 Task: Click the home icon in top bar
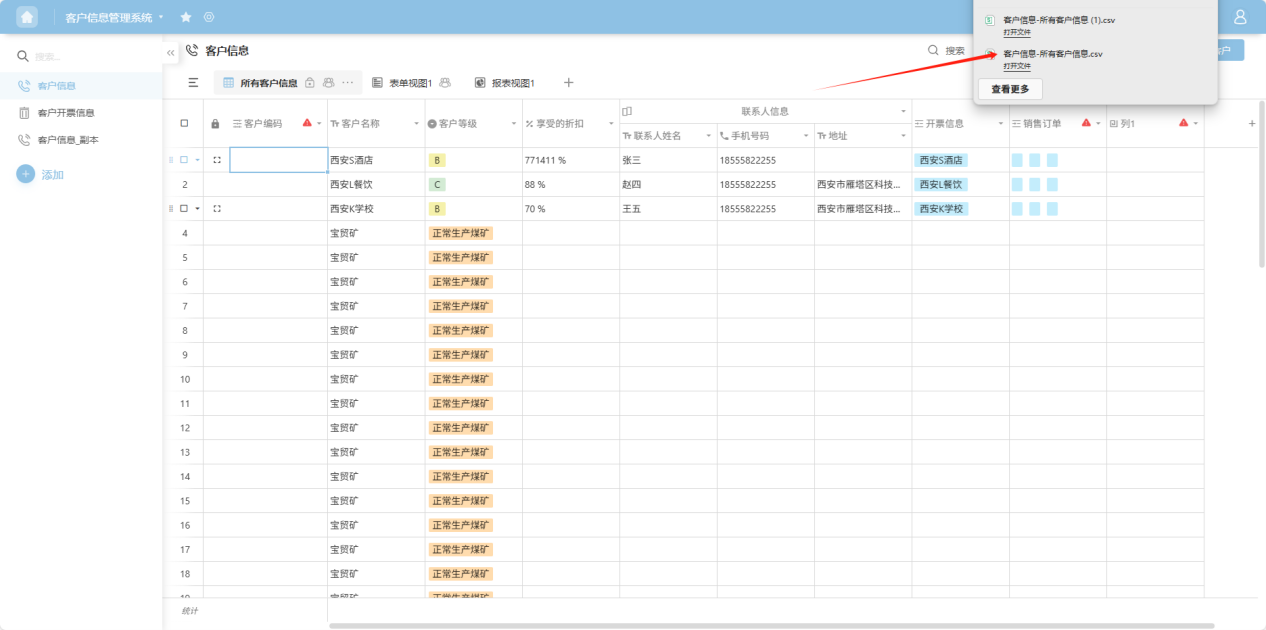(x=27, y=17)
